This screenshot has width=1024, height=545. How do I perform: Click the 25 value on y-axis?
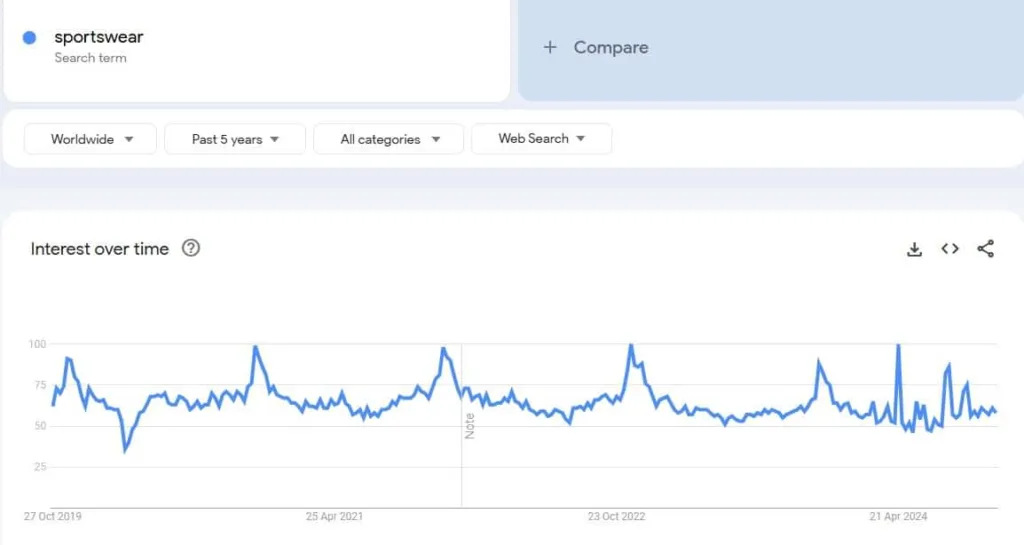click(x=41, y=467)
